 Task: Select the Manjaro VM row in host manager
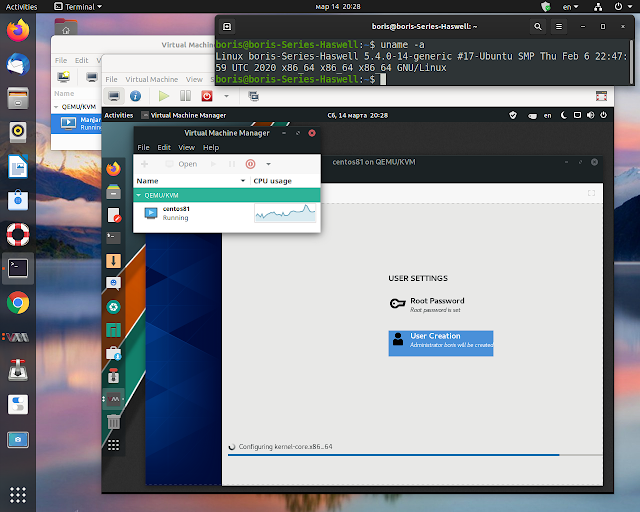[76, 123]
